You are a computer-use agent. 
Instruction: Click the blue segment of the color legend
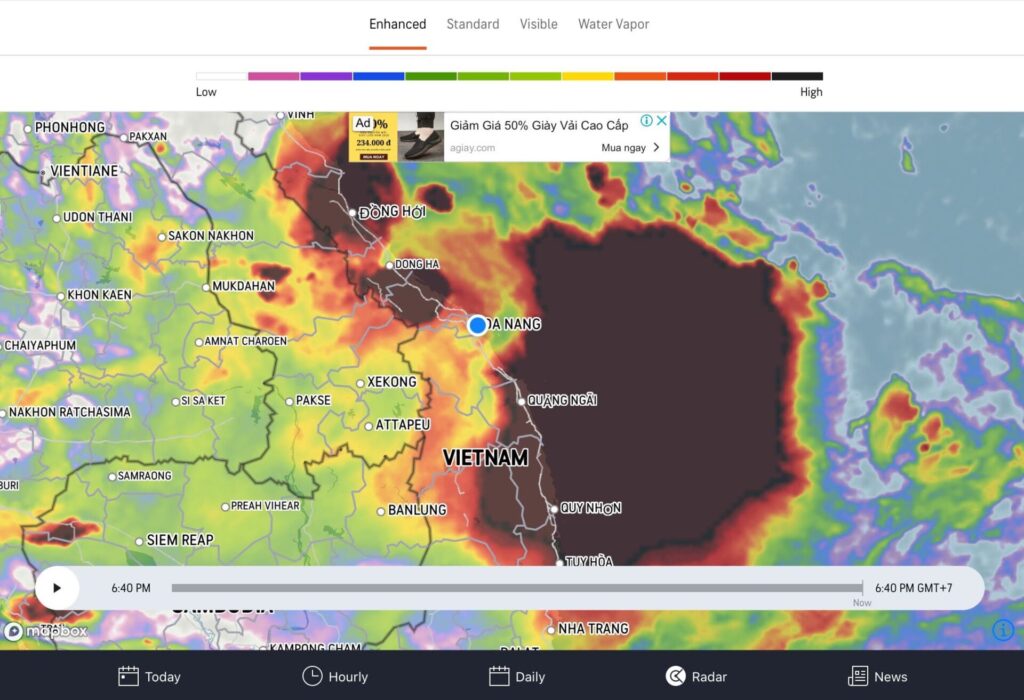click(379, 76)
